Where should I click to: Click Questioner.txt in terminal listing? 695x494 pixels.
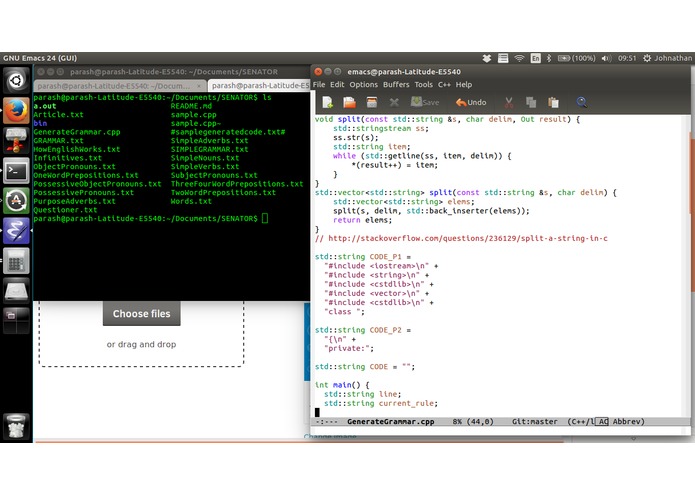65,210
